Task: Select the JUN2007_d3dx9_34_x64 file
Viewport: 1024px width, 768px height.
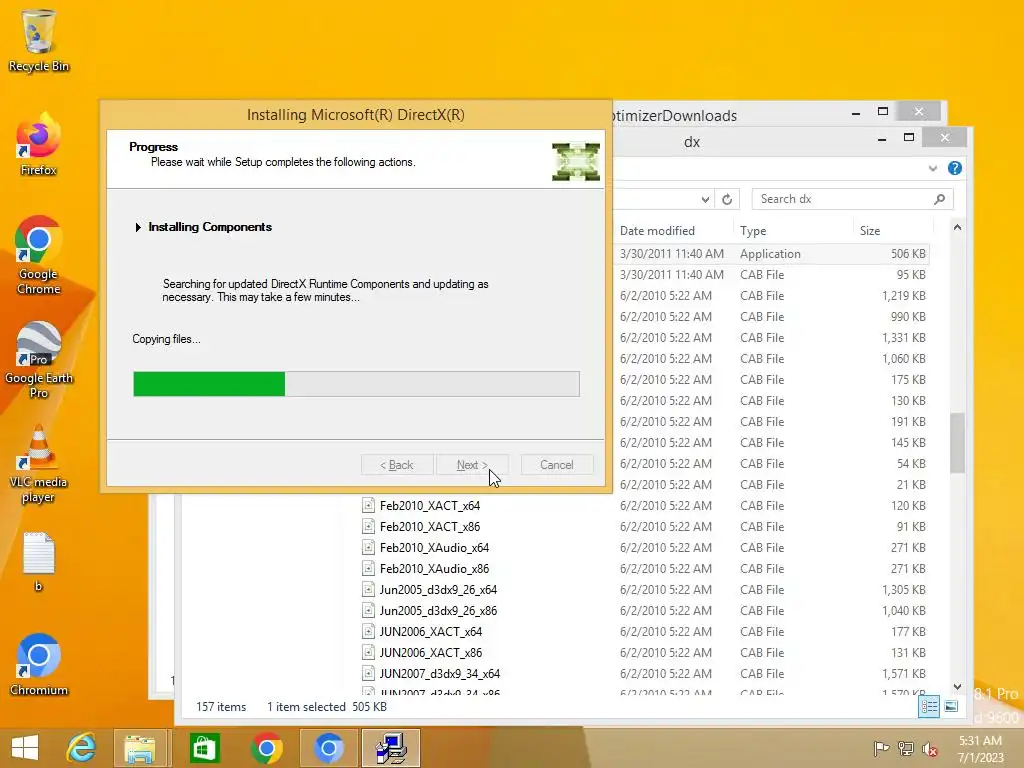Action: [440, 673]
